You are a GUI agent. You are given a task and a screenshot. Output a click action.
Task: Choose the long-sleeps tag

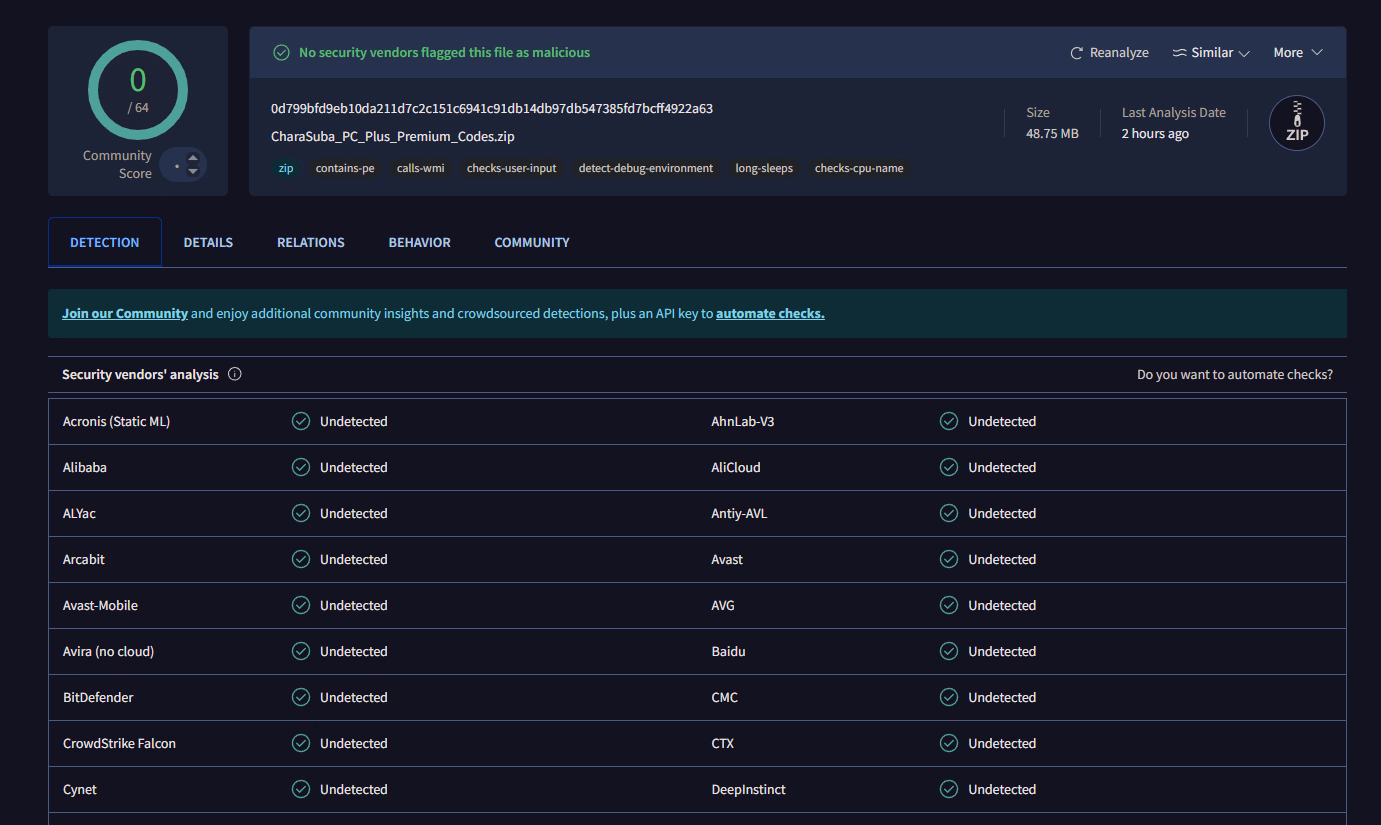click(764, 168)
